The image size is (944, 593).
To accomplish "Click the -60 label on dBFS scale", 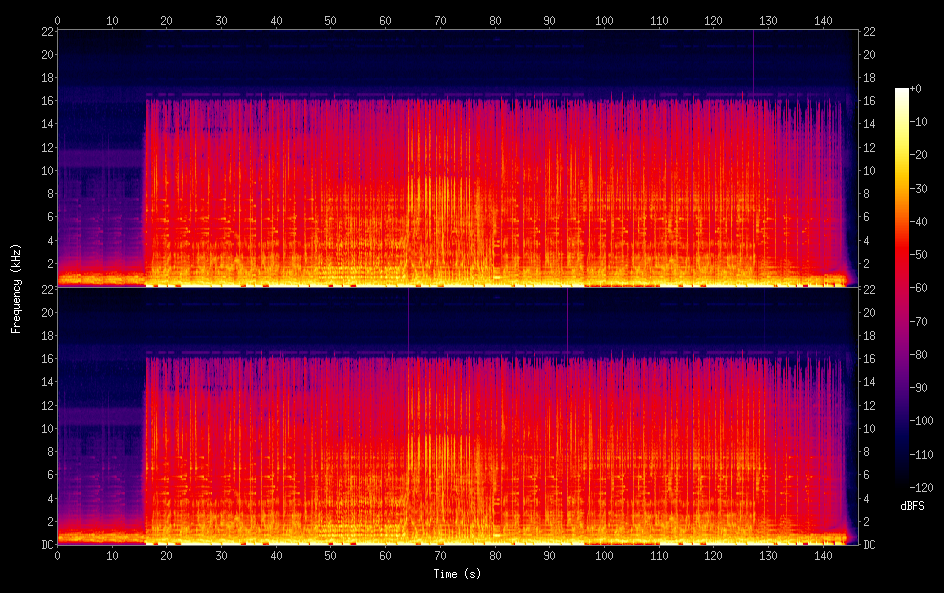I will pyautogui.click(x=919, y=288).
